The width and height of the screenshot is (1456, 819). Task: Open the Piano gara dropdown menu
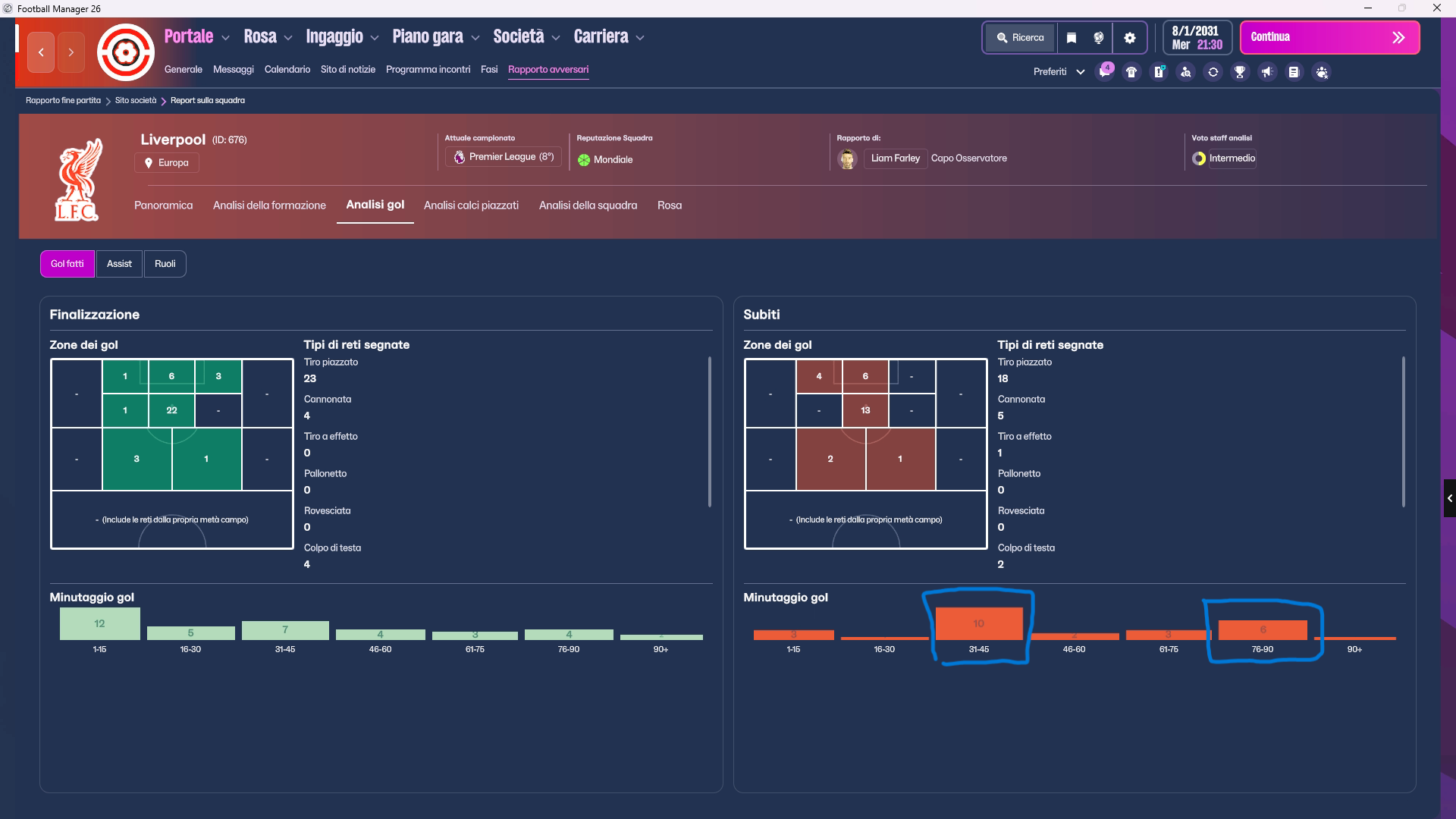tap(436, 36)
